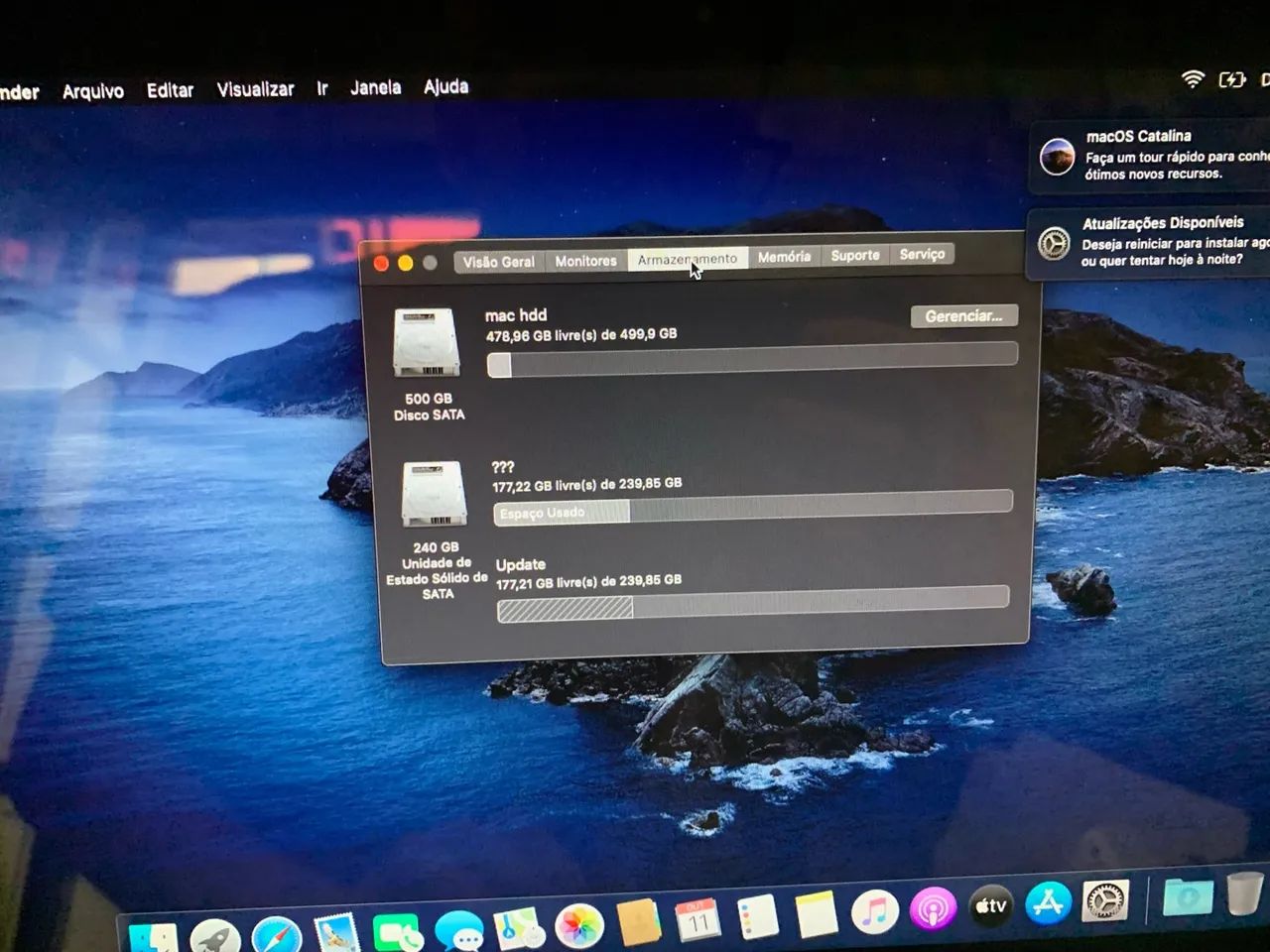Launch Music app from the Dock
Viewport: 1270px width, 952px height.
[x=874, y=910]
